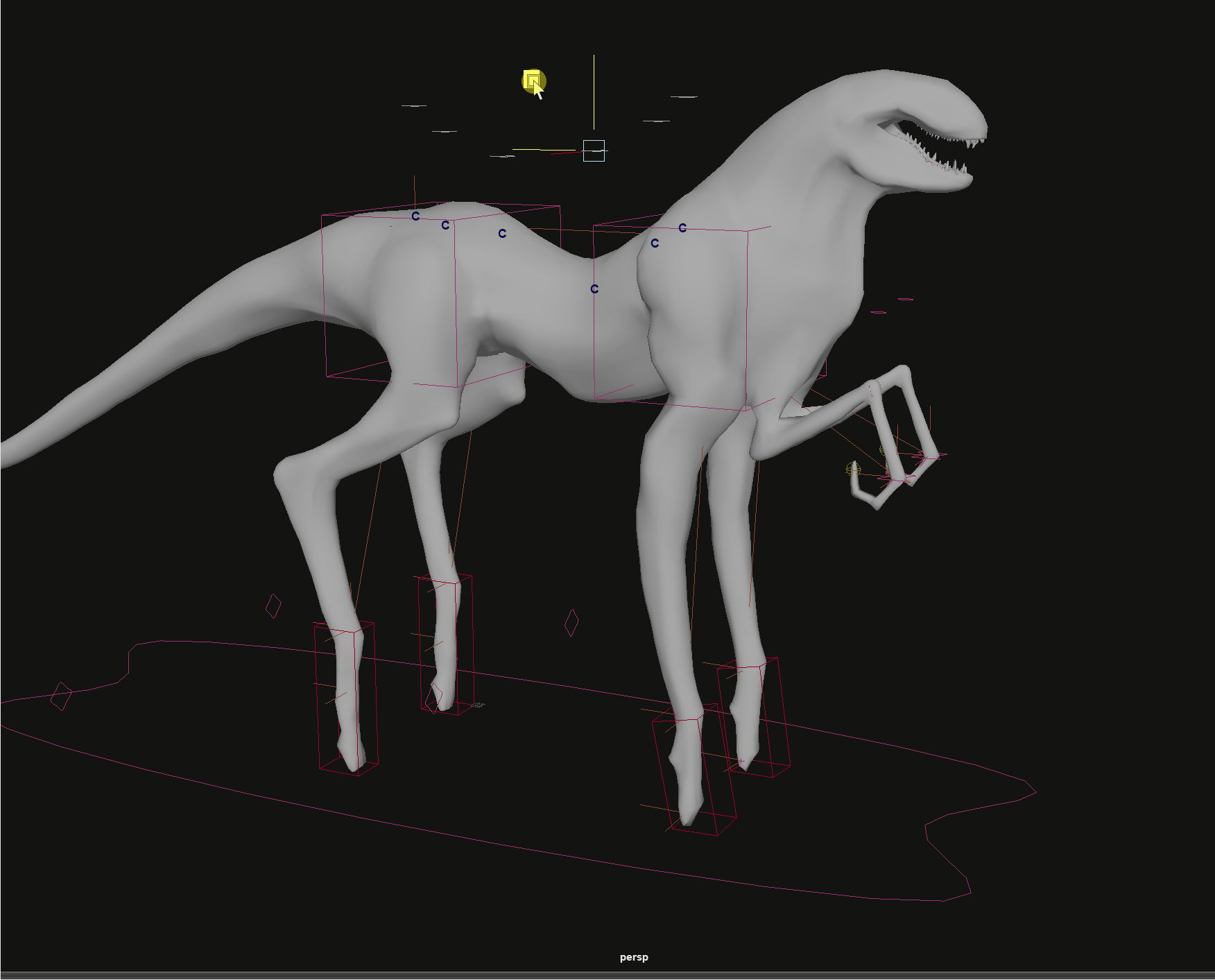Click the vertical yellow line above the manipulator

point(594,90)
